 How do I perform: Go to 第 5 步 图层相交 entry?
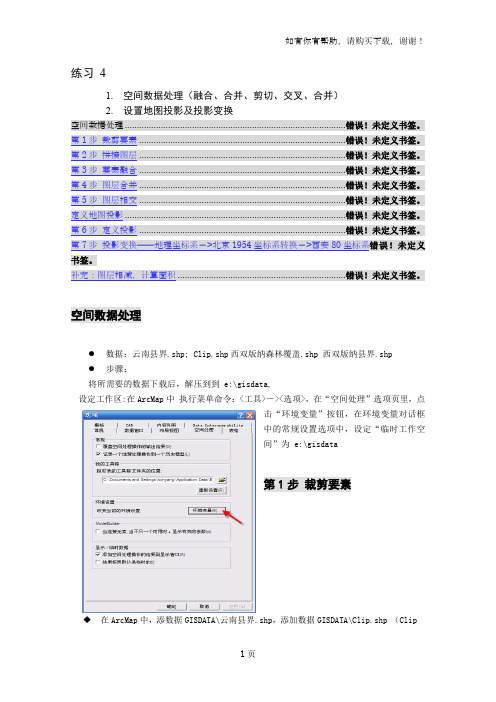pyautogui.click(x=104, y=200)
